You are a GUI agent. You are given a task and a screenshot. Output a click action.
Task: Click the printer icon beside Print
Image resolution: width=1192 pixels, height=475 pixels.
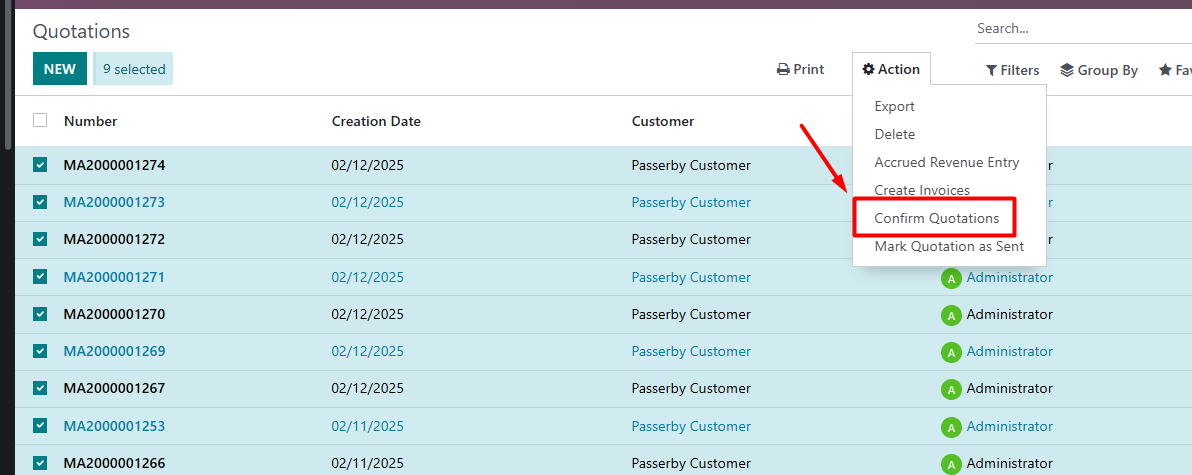[x=783, y=70]
